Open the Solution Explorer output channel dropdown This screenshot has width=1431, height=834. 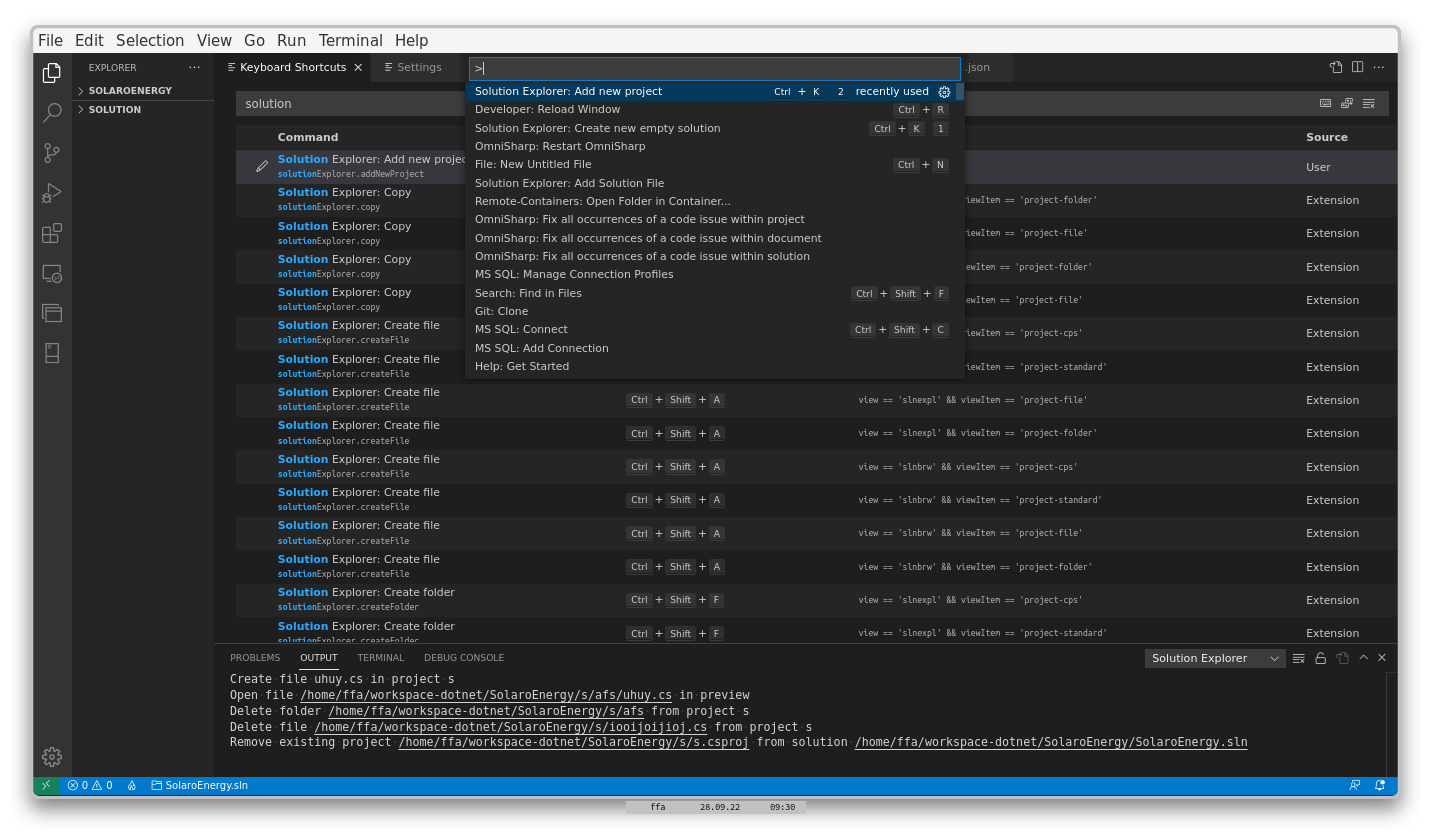tap(1215, 658)
